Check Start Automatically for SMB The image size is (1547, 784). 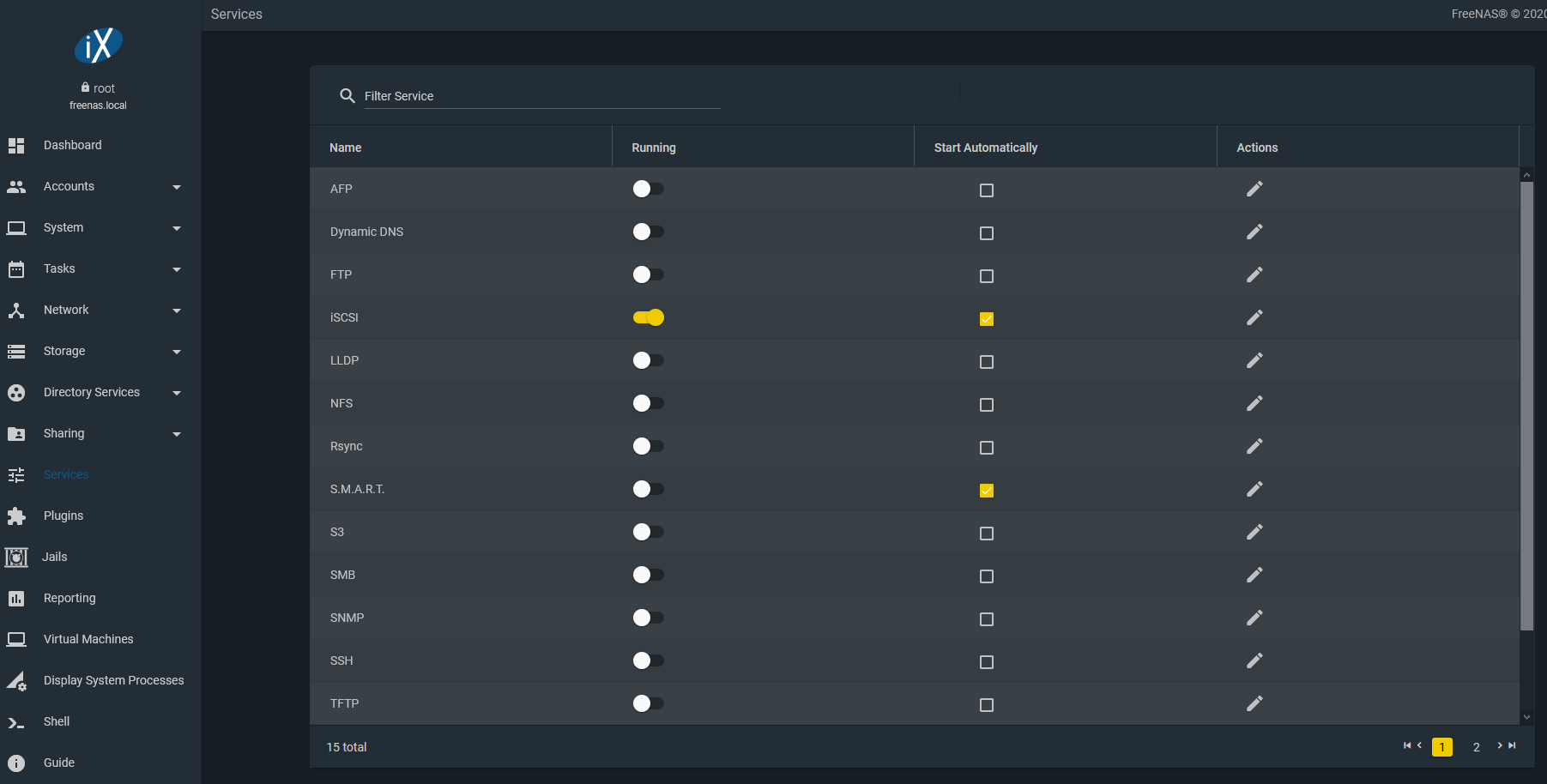pyautogui.click(x=987, y=576)
